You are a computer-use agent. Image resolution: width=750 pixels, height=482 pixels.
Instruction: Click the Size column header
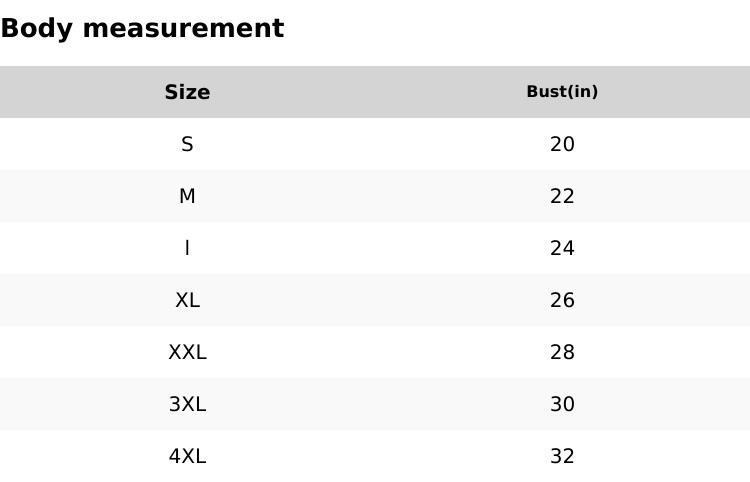point(187,92)
